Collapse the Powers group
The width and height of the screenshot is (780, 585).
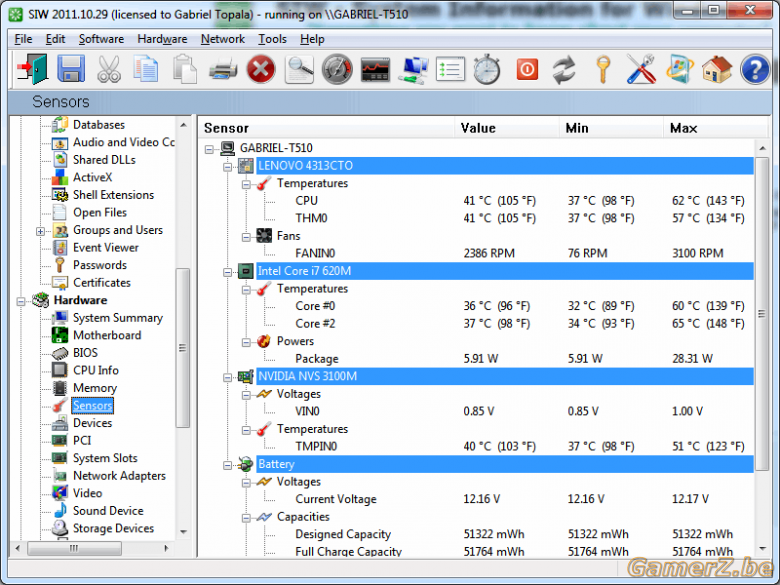click(246, 342)
